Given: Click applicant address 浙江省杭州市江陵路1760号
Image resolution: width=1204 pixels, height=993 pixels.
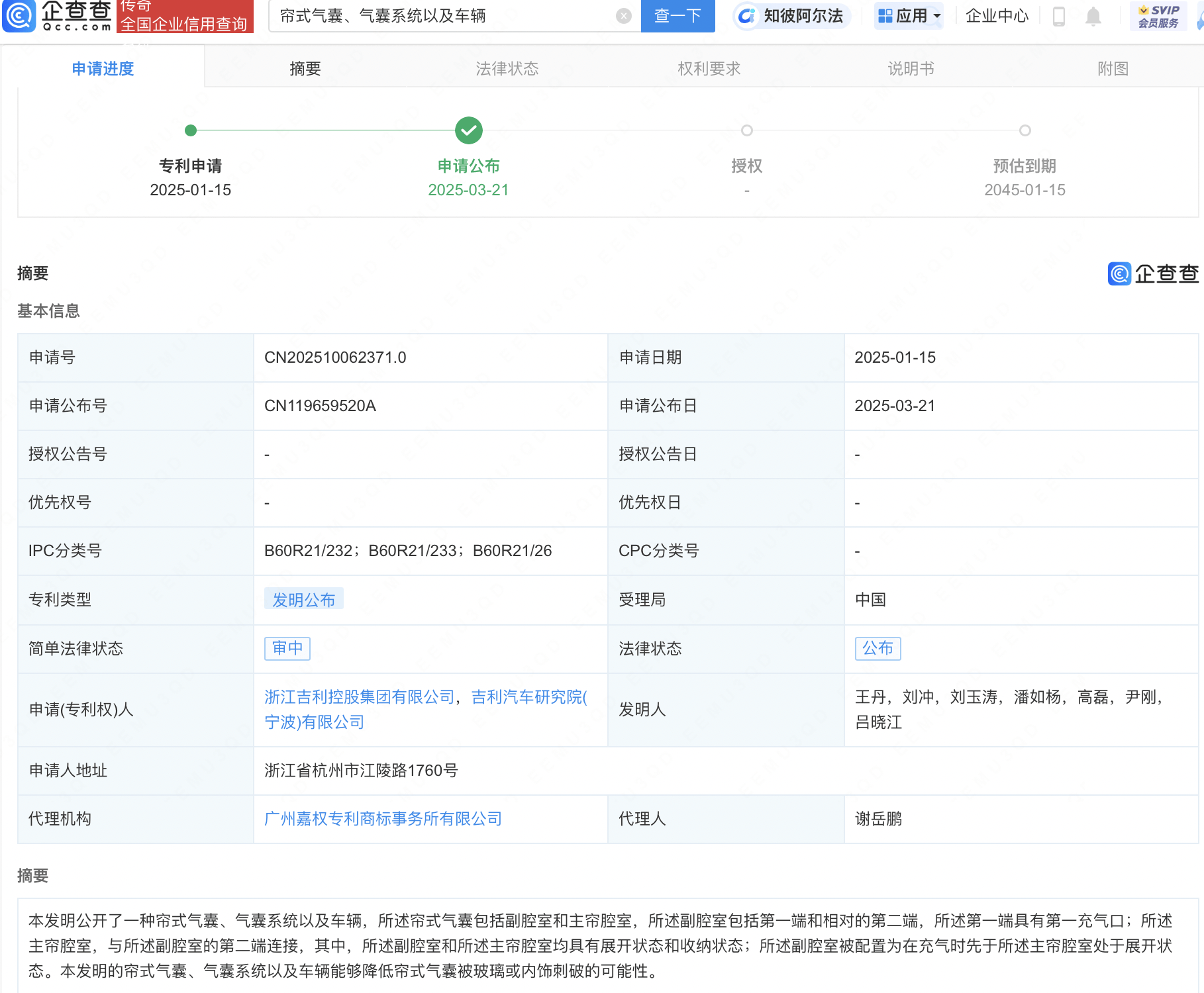Looking at the screenshot, I should [x=361, y=771].
